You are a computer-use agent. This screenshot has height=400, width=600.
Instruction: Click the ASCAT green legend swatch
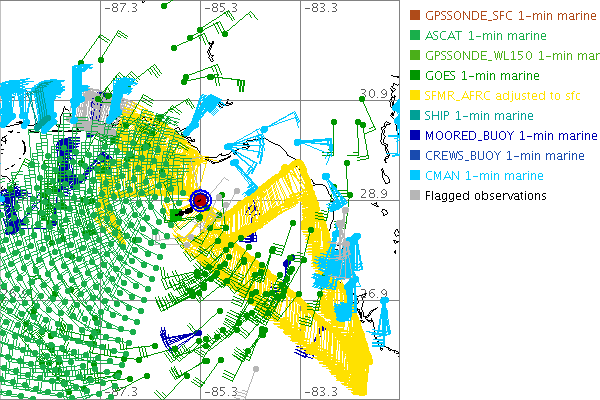pyautogui.click(x=414, y=35)
